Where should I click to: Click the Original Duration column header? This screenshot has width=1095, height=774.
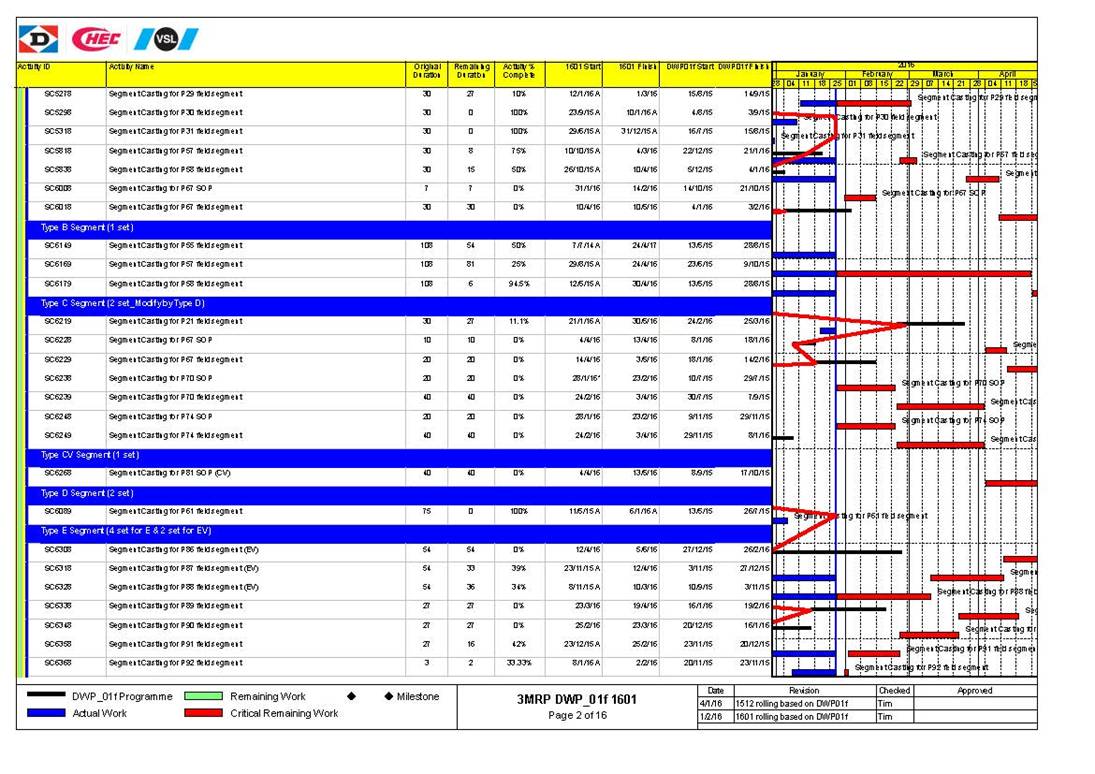(x=426, y=71)
